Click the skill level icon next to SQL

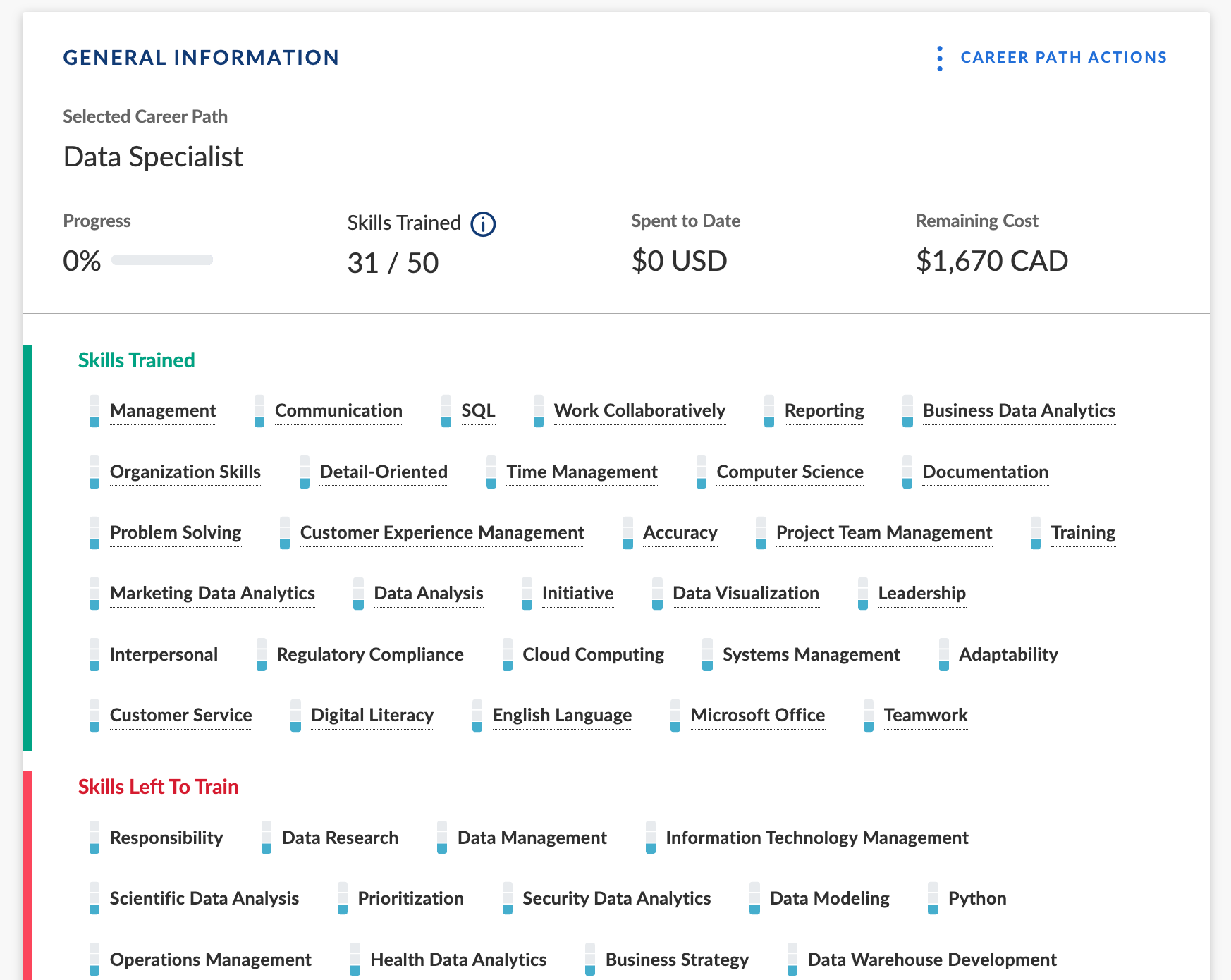pos(446,411)
